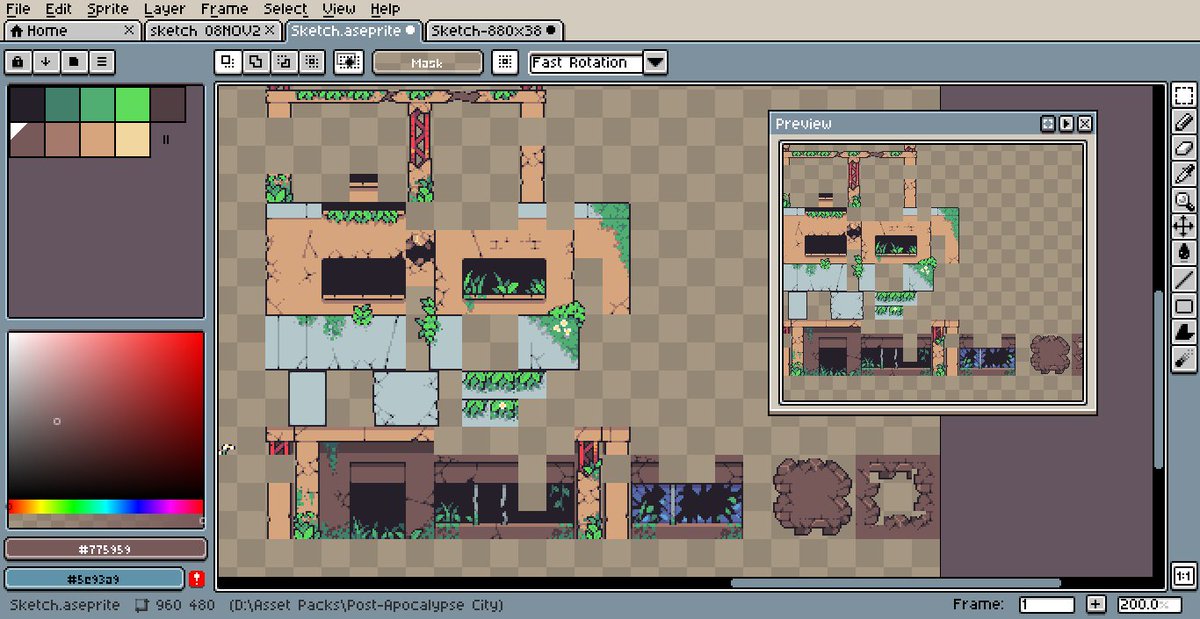
Task: Pick the light tan palette swatch
Action: pyautogui.click(x=97, y=139)
